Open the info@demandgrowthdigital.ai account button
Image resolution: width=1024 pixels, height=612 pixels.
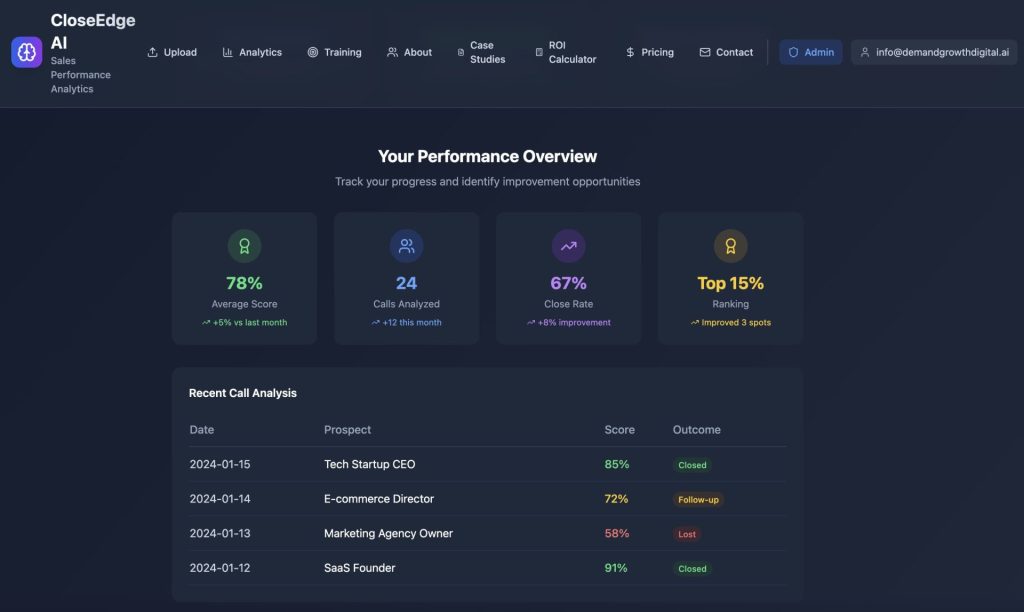click(x=934, y=52)
